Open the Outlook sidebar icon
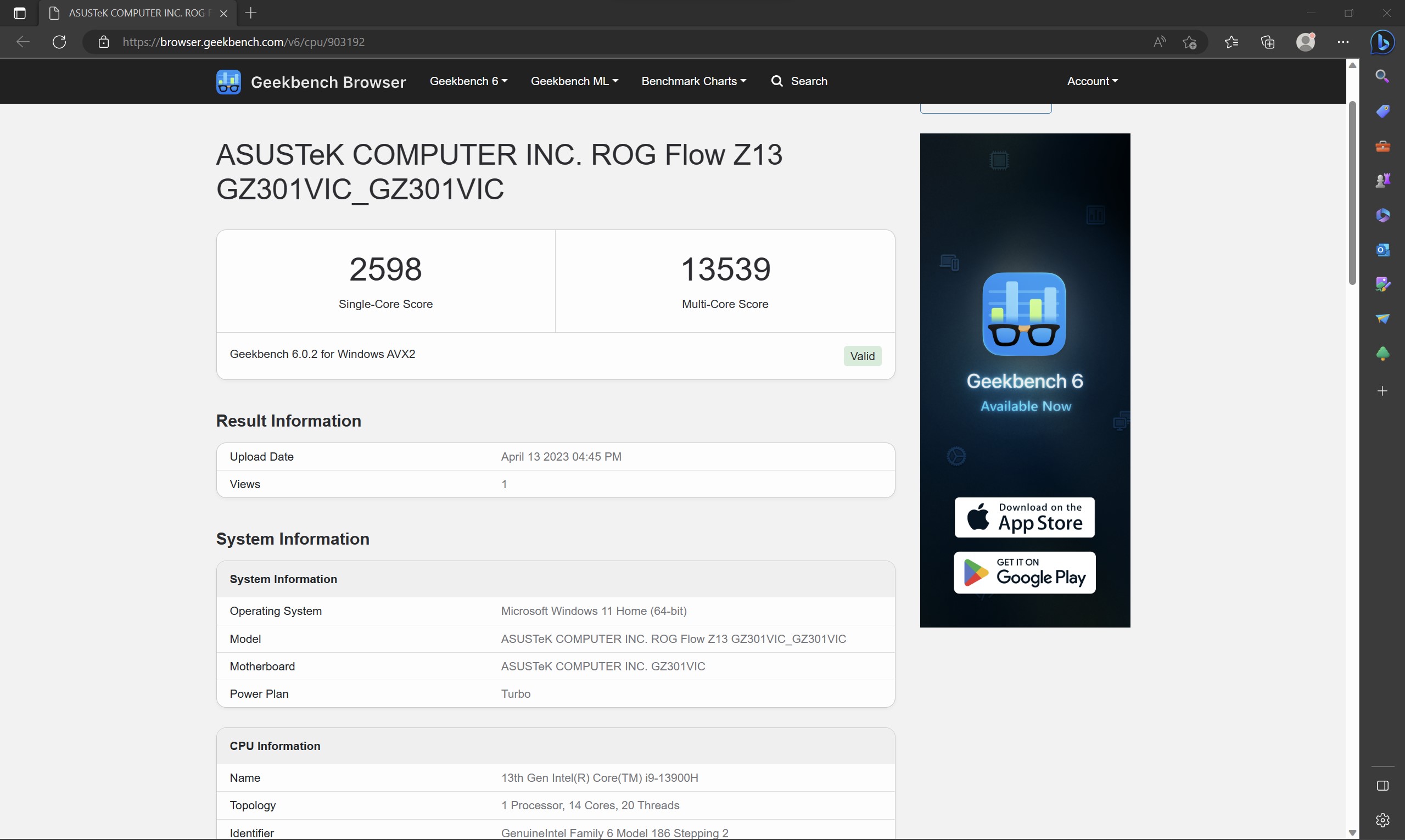 coord(1382,250)
